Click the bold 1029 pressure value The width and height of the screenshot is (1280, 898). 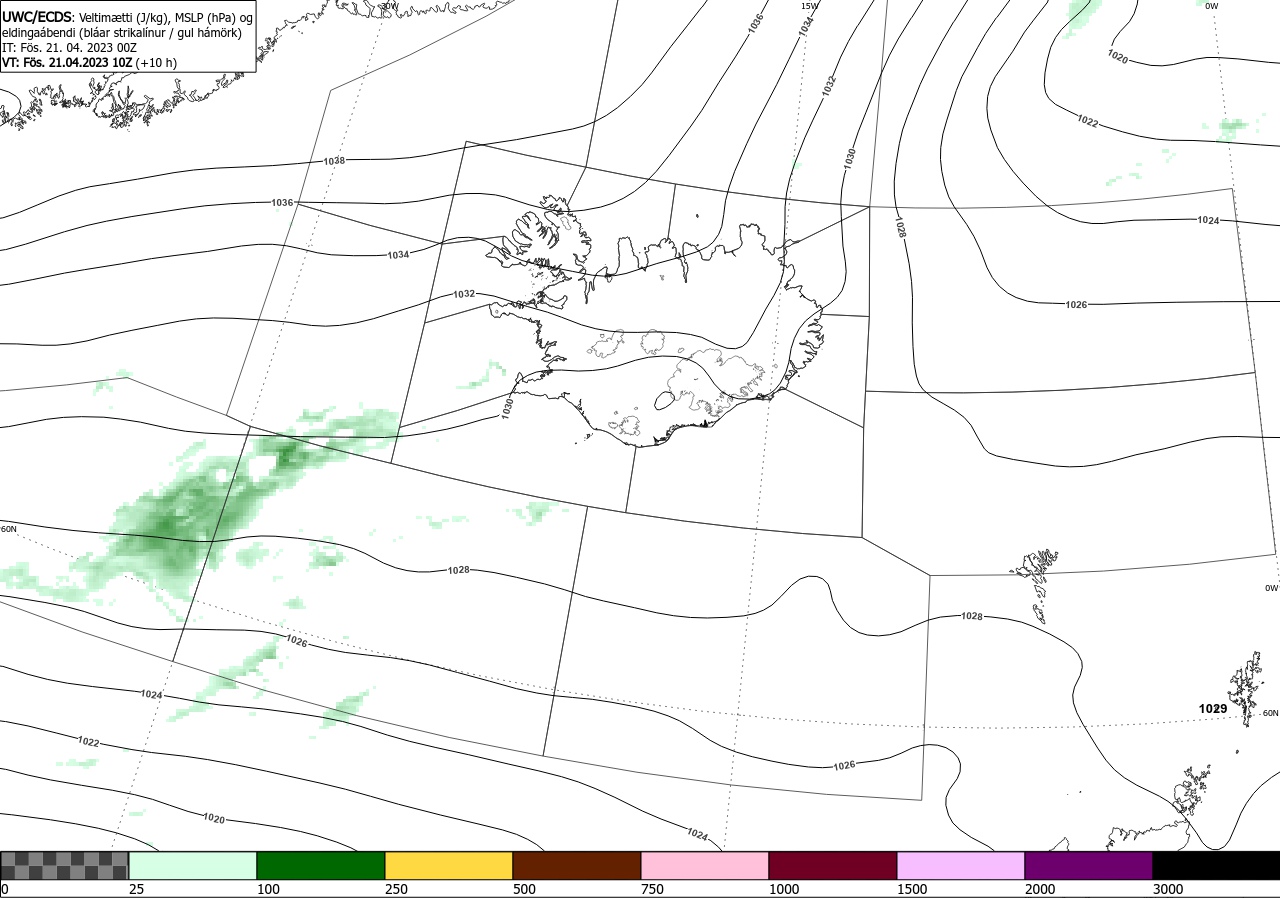click(1213, 709)
